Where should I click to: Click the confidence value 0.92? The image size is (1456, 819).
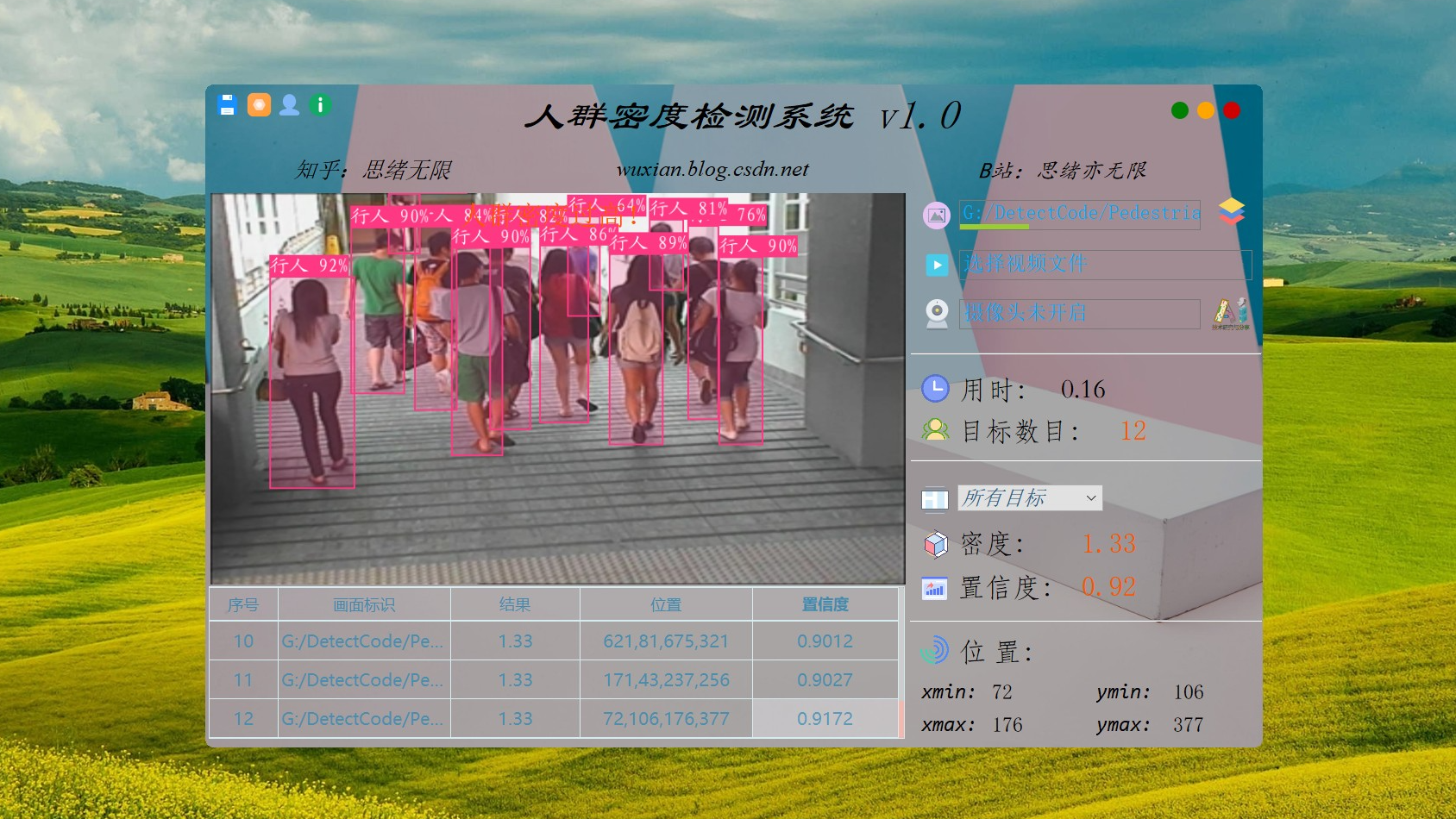point(1108,587)
